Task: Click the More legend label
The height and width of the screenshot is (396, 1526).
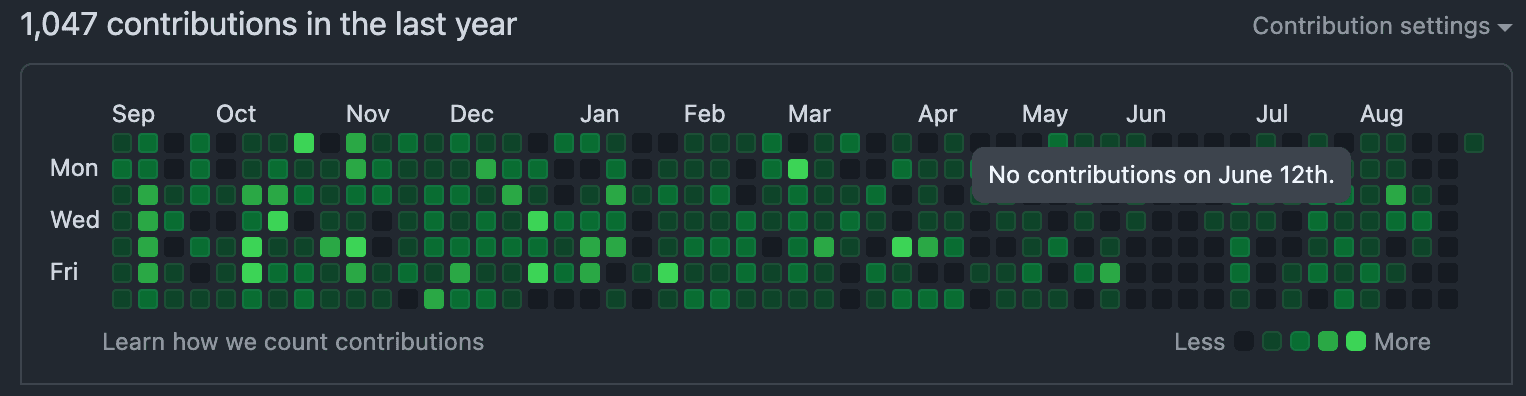Action: 1403,342
